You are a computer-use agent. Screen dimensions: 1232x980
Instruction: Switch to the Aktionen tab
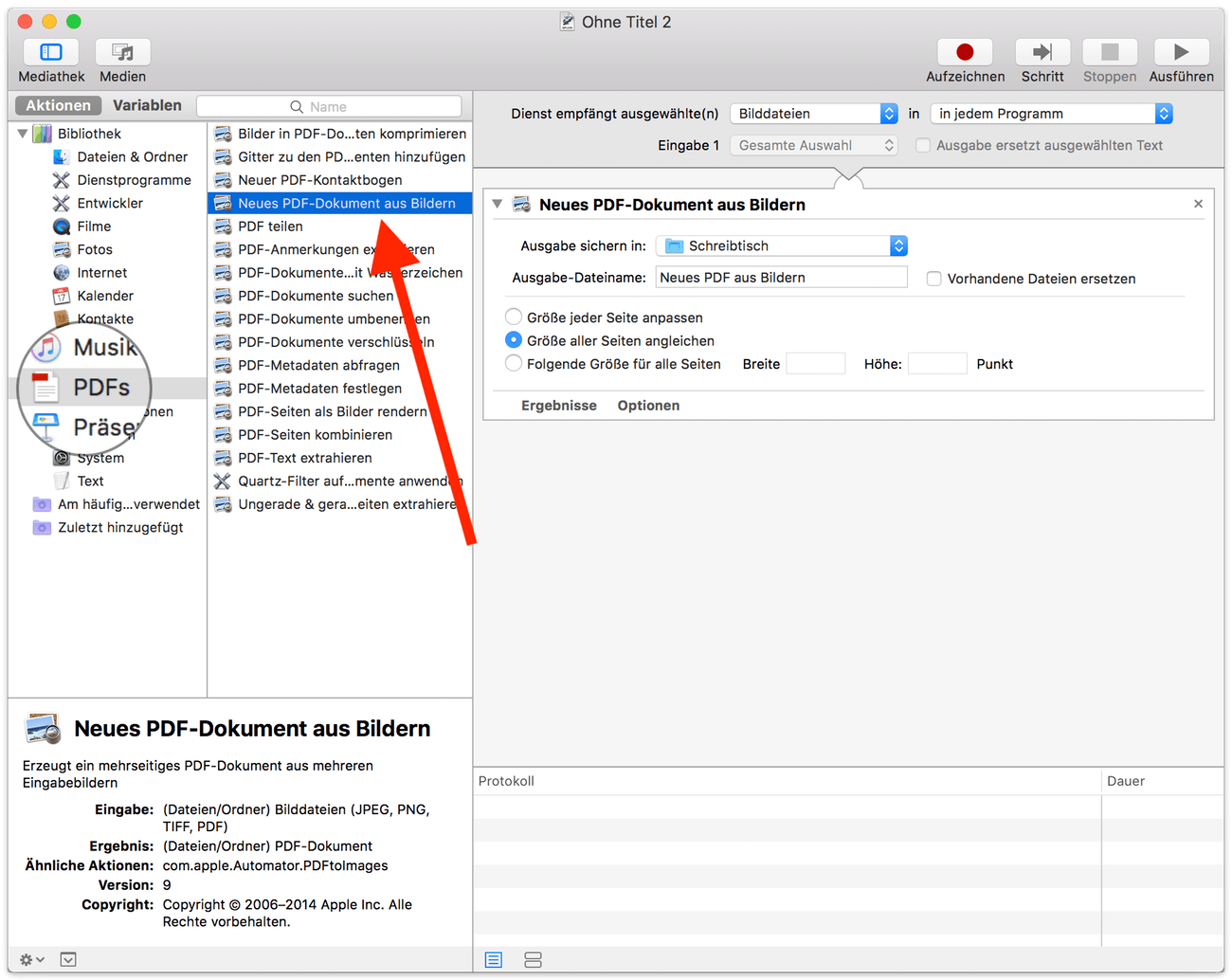pyautogui.click(x=58, y=105)
